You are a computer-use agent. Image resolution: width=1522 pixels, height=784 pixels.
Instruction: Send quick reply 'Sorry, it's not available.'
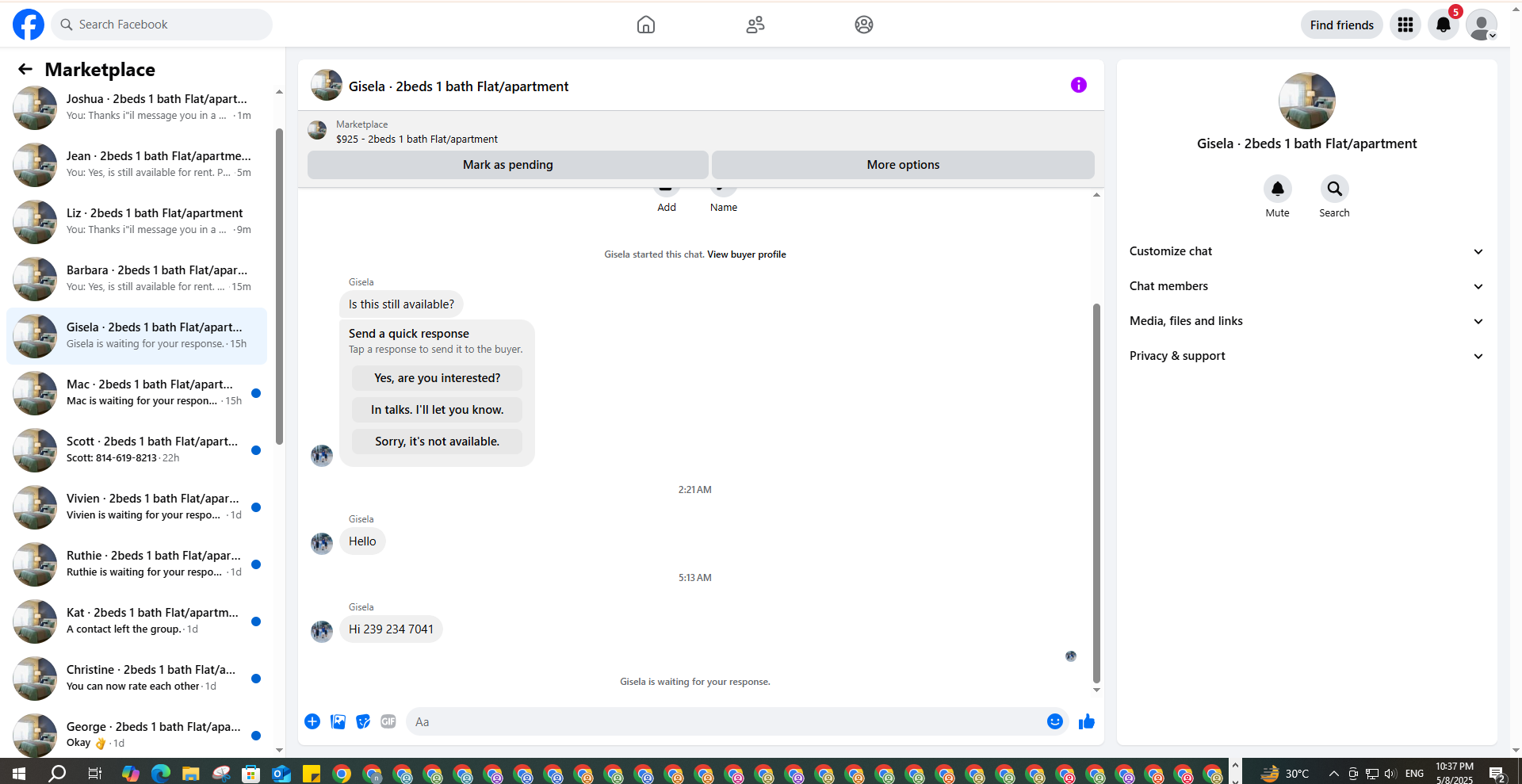[x=438, y=442]
